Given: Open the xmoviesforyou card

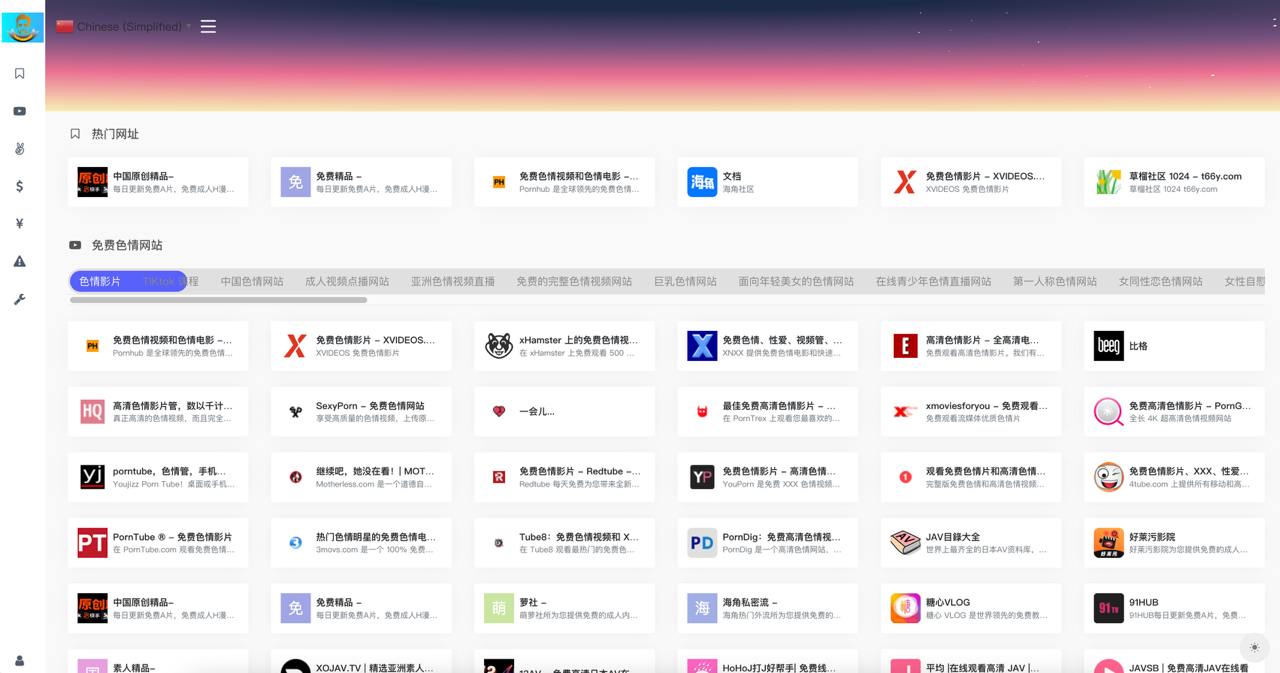Looking at the screenshot, I should pos(971,412).
